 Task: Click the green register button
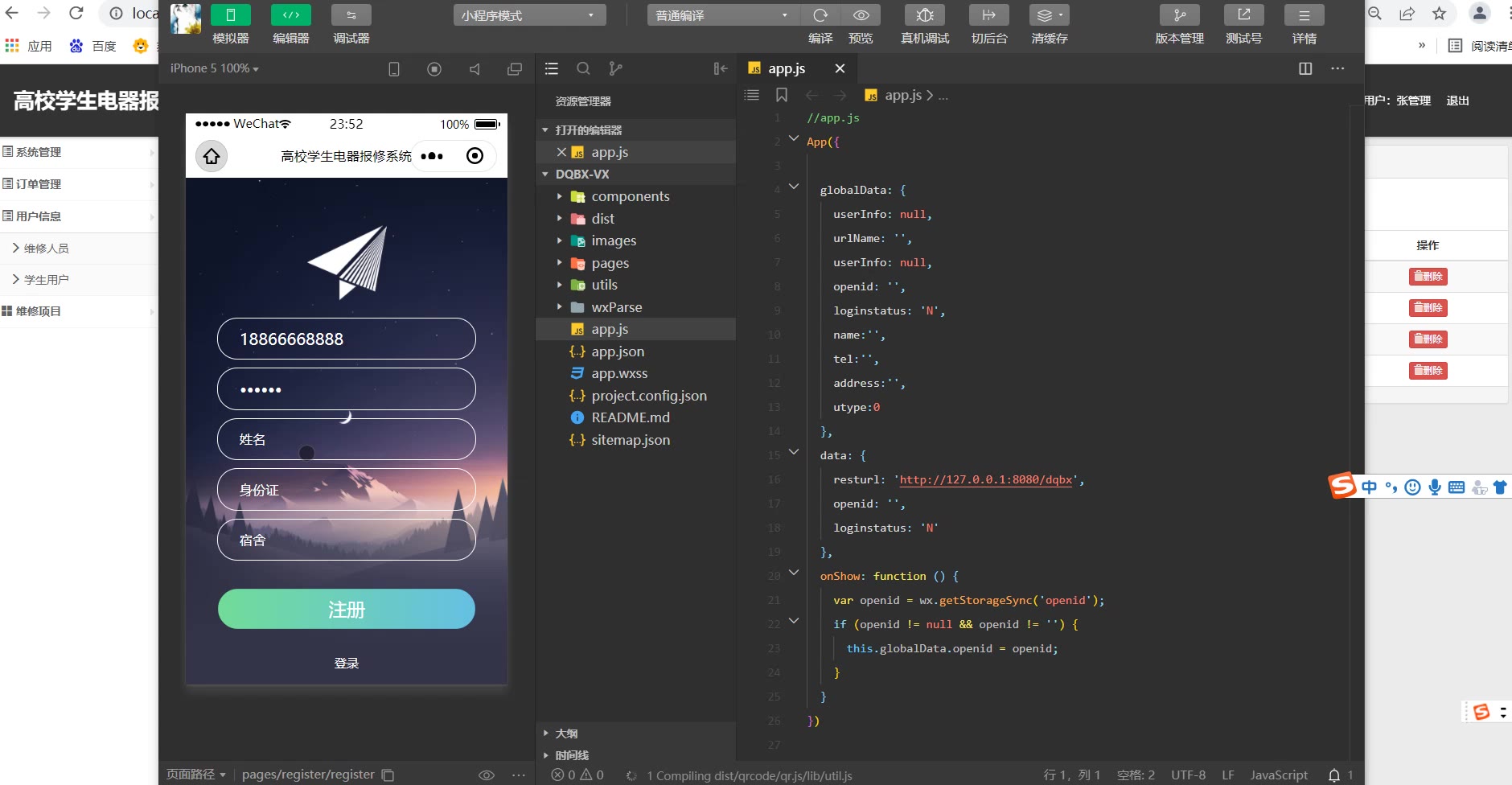[347, 610]
